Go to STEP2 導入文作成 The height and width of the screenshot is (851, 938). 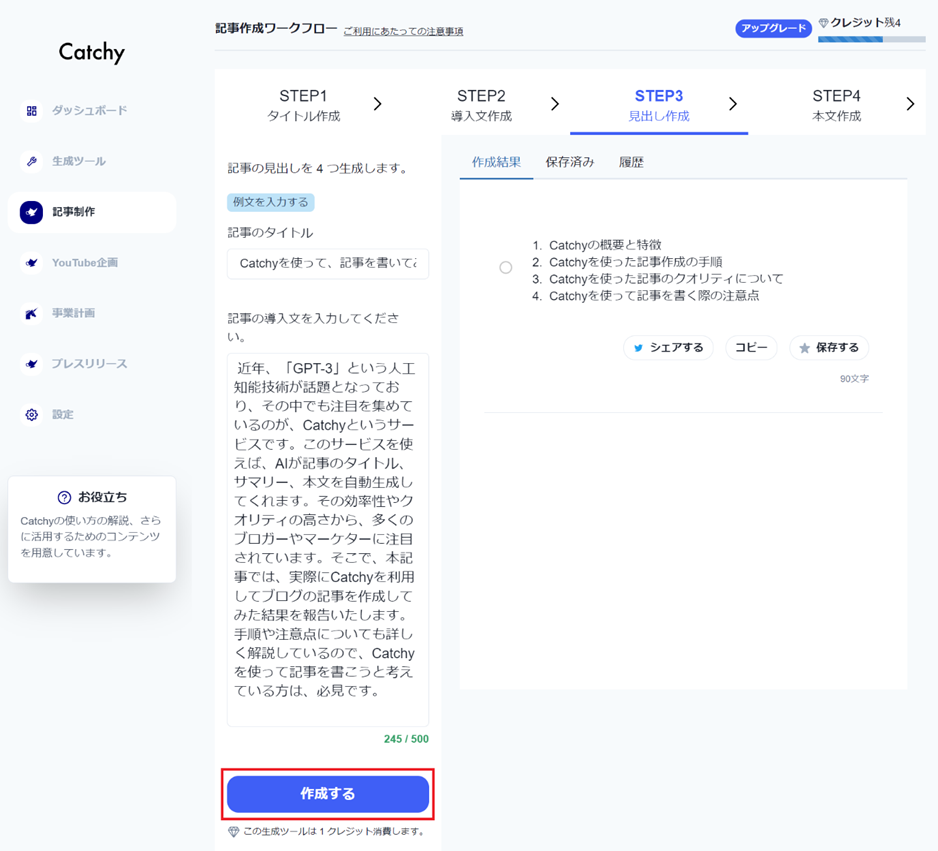[x=481, y=105]
